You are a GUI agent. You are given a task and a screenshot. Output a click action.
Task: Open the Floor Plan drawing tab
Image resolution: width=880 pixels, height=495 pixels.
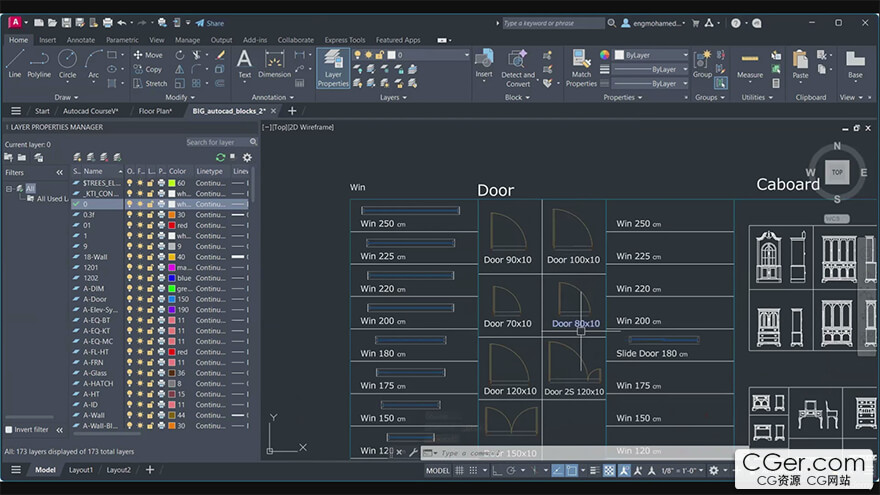point(155,111)
